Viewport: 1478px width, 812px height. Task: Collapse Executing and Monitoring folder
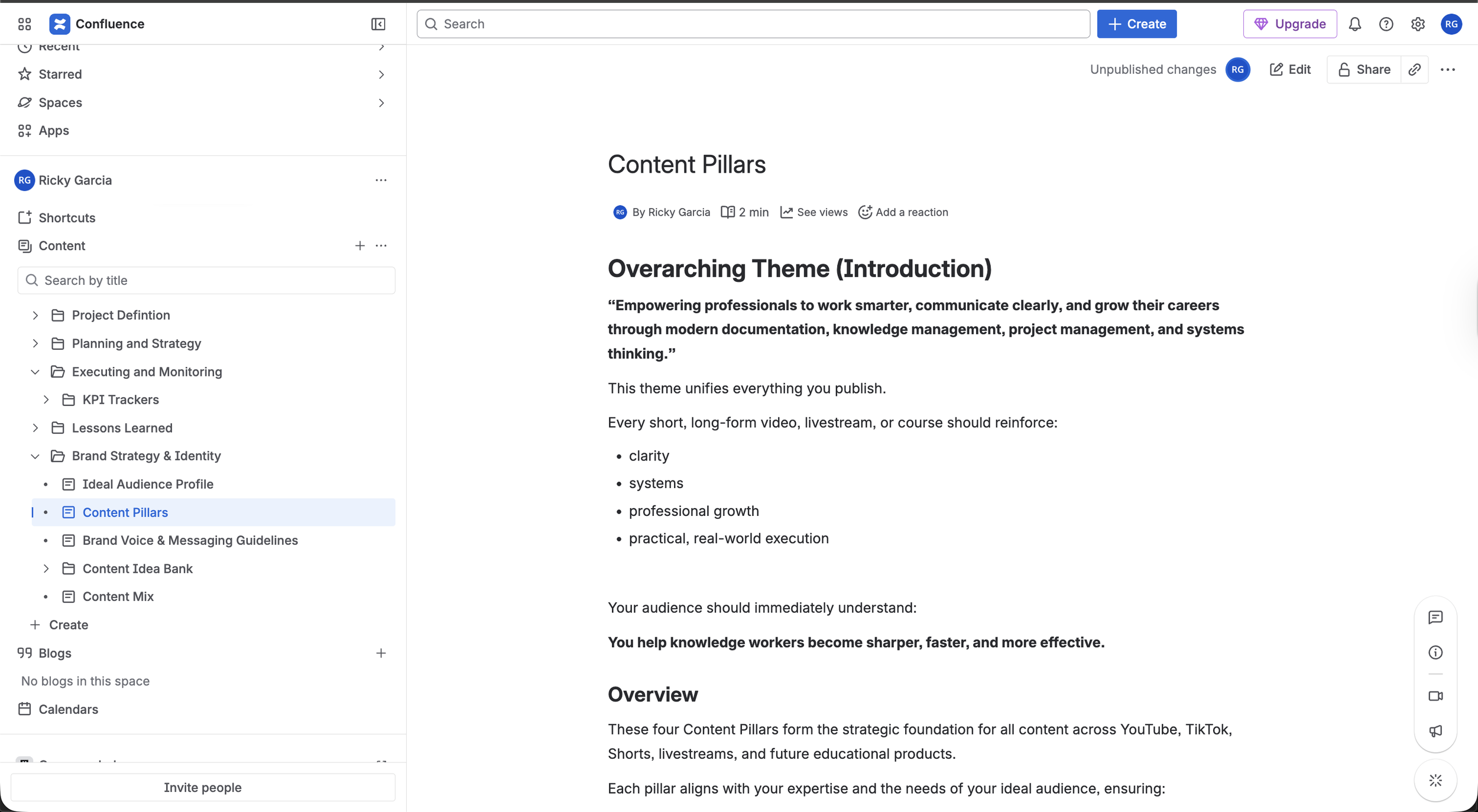point(34,372)
